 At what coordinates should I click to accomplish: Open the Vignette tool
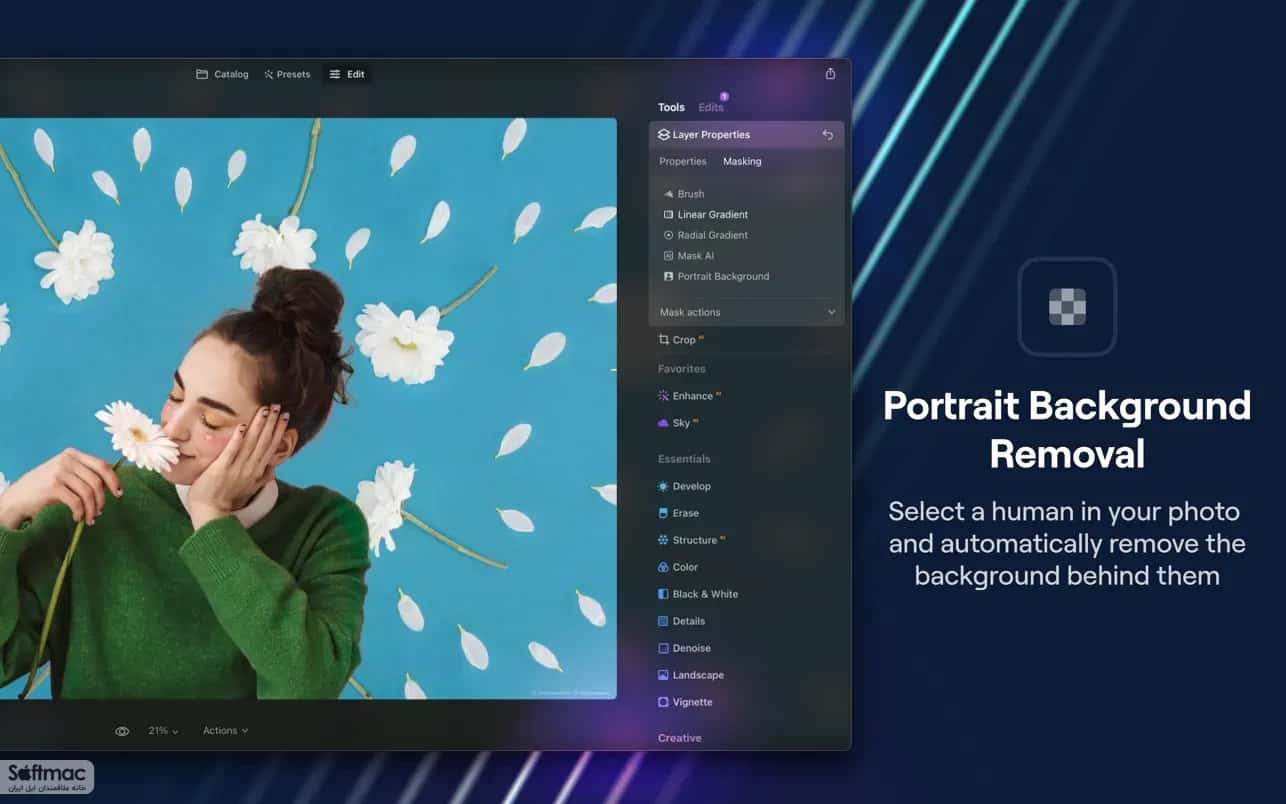coord(685,702)
